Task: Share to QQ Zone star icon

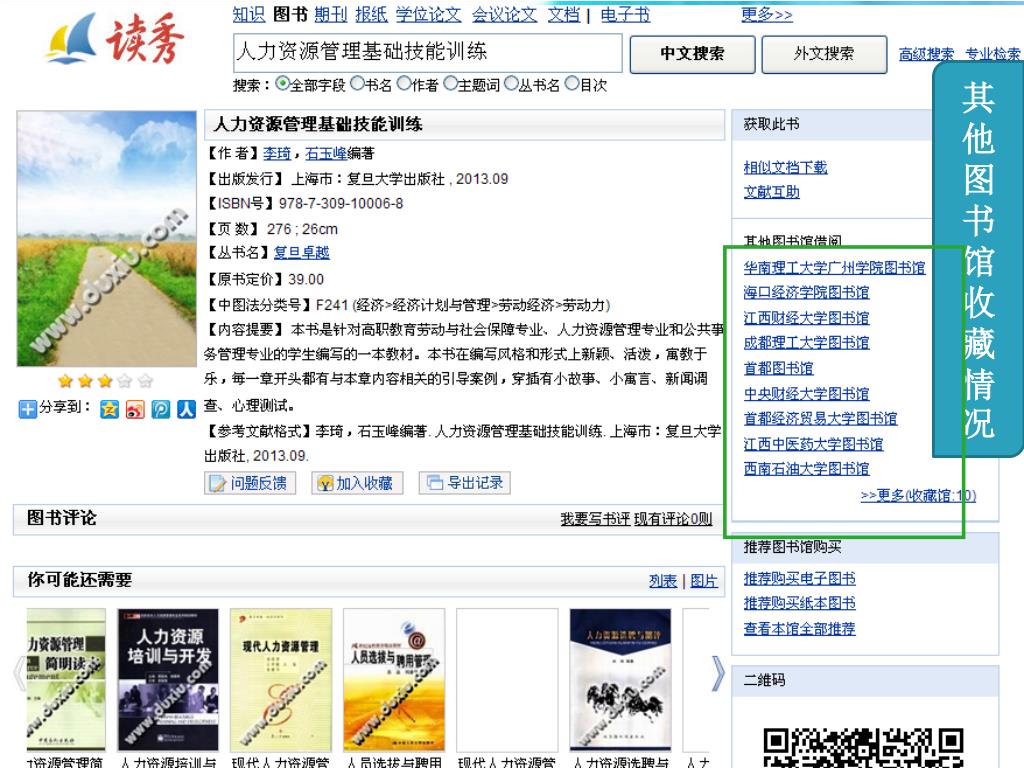Action: tap(109, 409)
